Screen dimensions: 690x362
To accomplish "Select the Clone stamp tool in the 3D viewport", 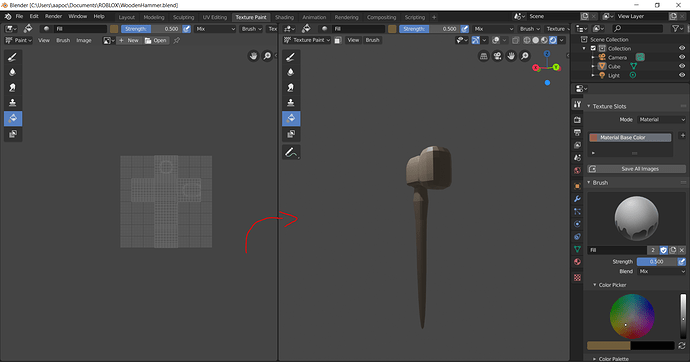I will (291, 103).
